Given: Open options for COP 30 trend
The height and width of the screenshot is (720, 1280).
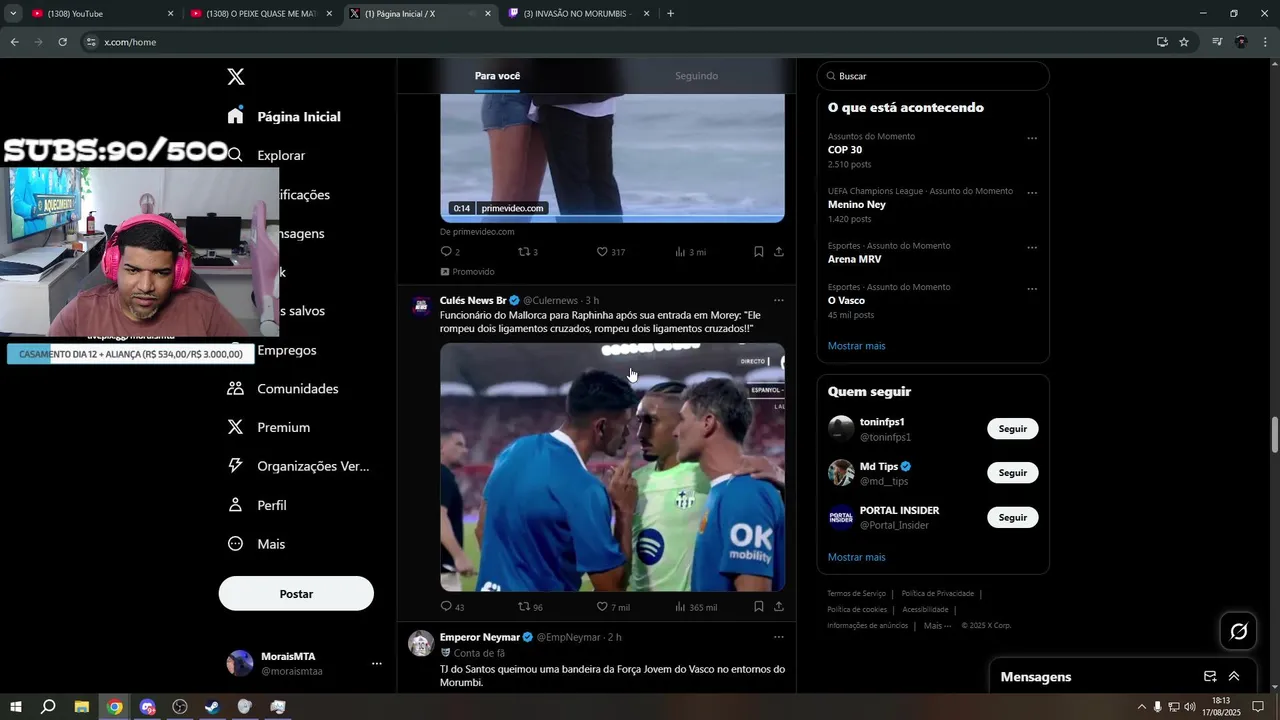Looking at the screenshot, I should tap(1032, 138).
